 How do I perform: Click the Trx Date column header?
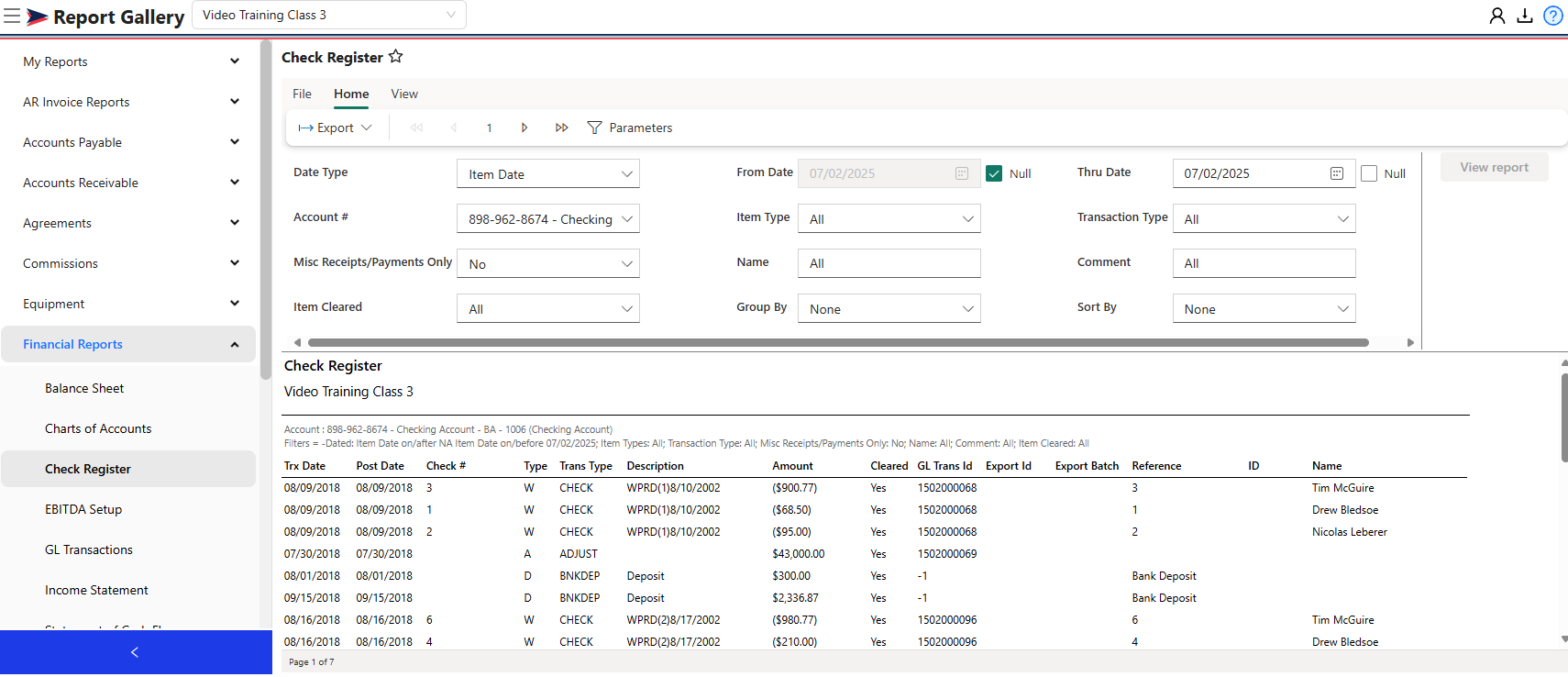[304, 466]
